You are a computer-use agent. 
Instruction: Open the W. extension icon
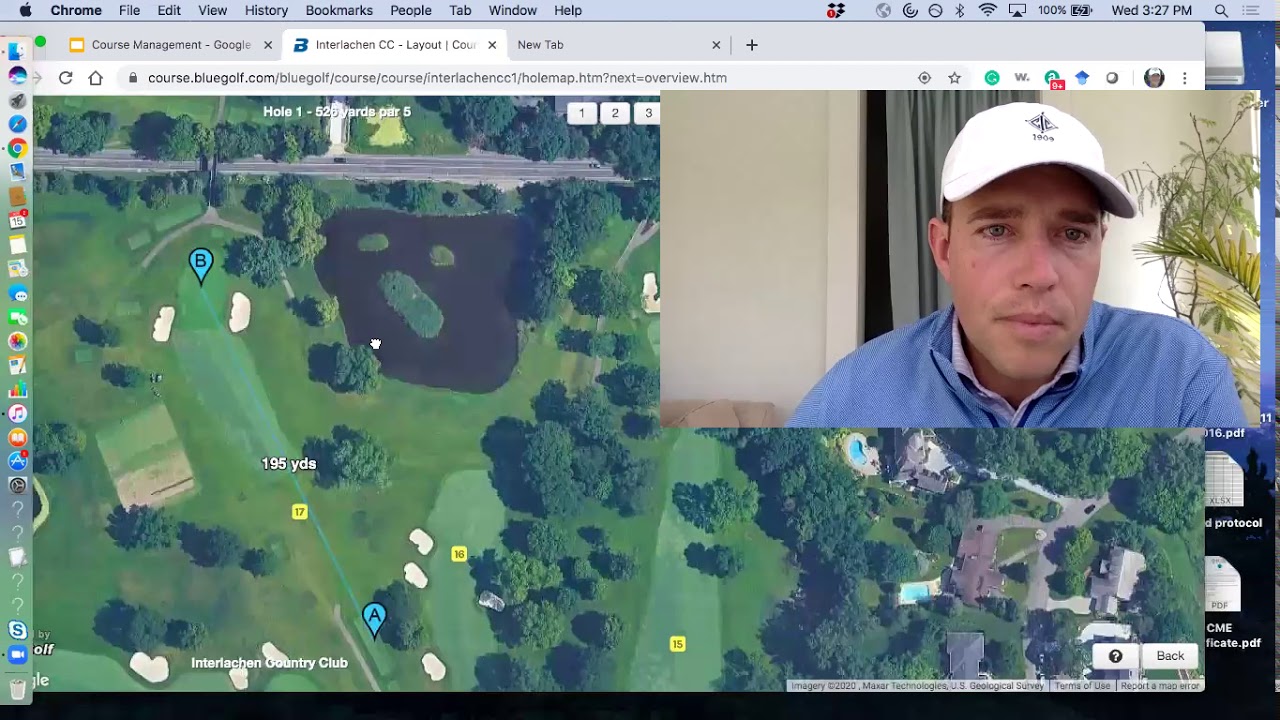[1022, 78]
